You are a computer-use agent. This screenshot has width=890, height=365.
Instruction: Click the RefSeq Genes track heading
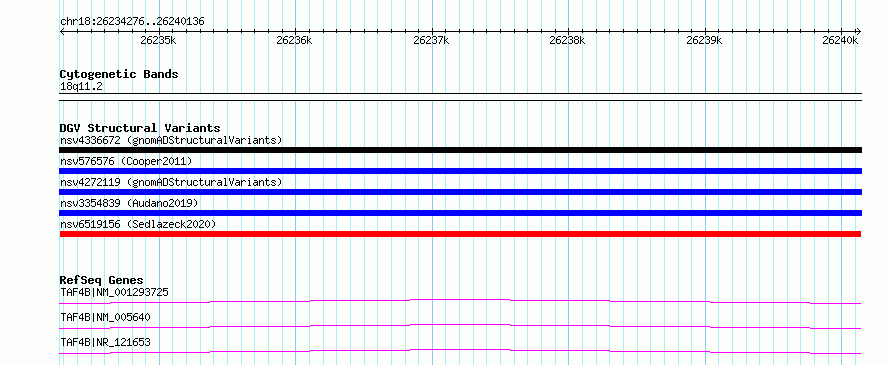click(102, 280)
